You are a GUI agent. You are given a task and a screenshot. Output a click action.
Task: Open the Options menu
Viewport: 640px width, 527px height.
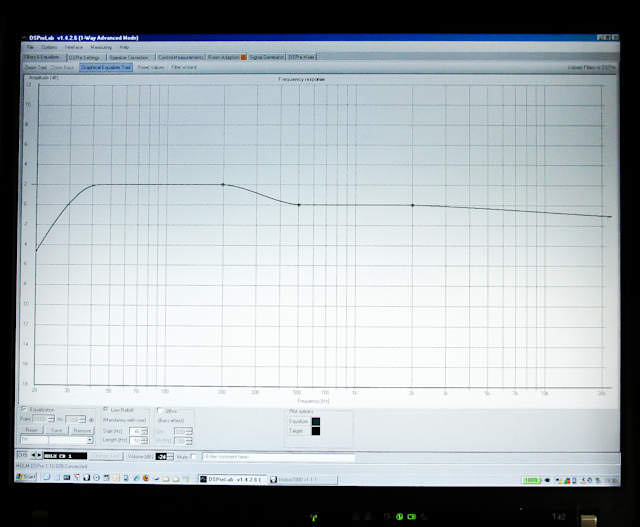[49, 47]
